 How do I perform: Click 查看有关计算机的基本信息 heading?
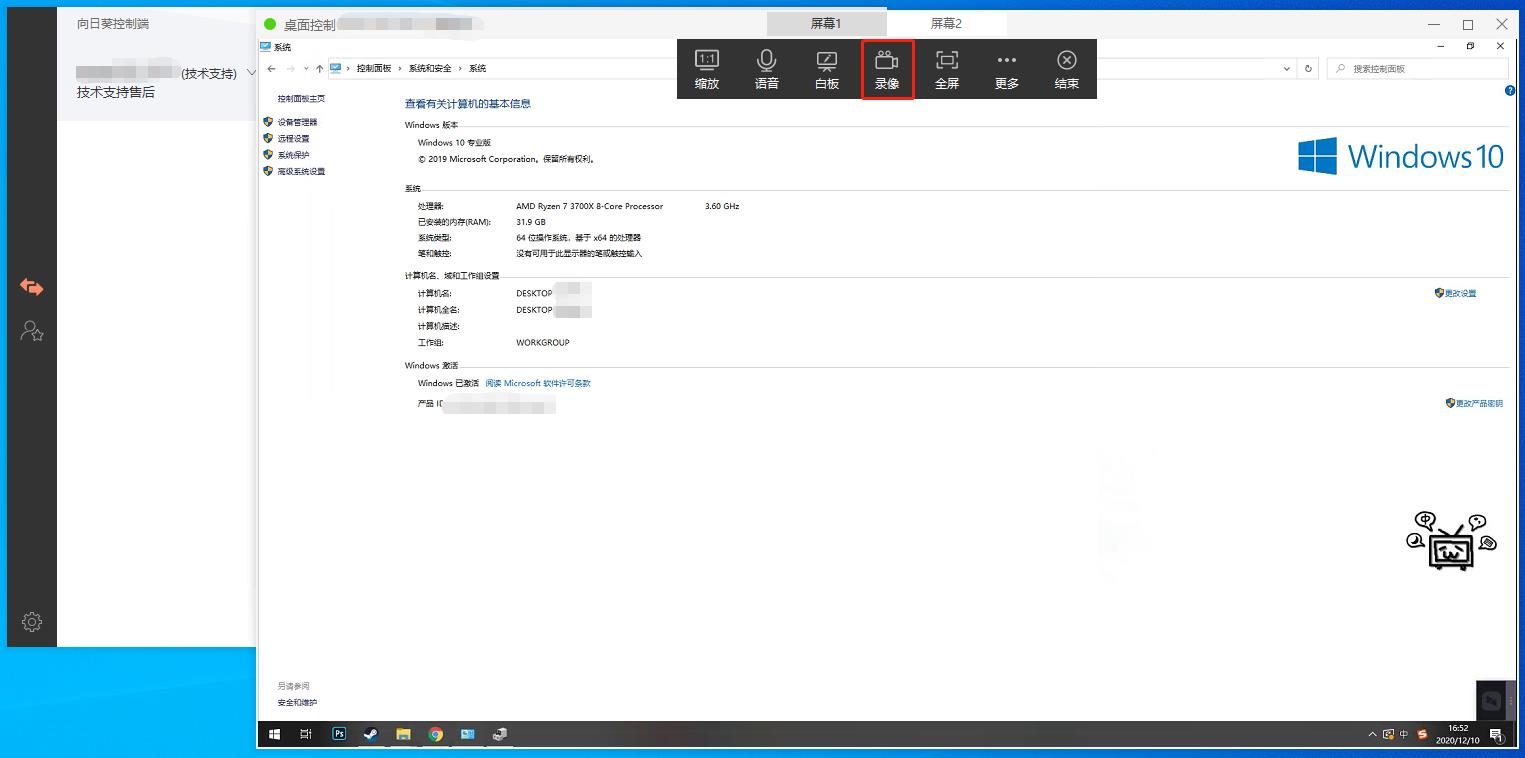tap(467, 103)
